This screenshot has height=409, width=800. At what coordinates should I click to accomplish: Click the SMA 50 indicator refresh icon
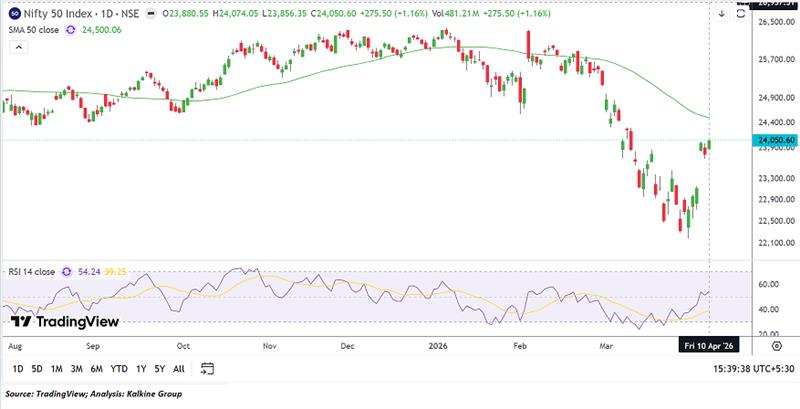pos(71,30)
